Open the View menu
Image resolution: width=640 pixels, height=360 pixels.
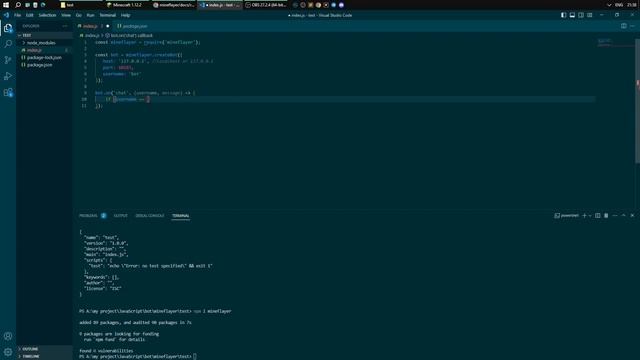coord(66,15)
